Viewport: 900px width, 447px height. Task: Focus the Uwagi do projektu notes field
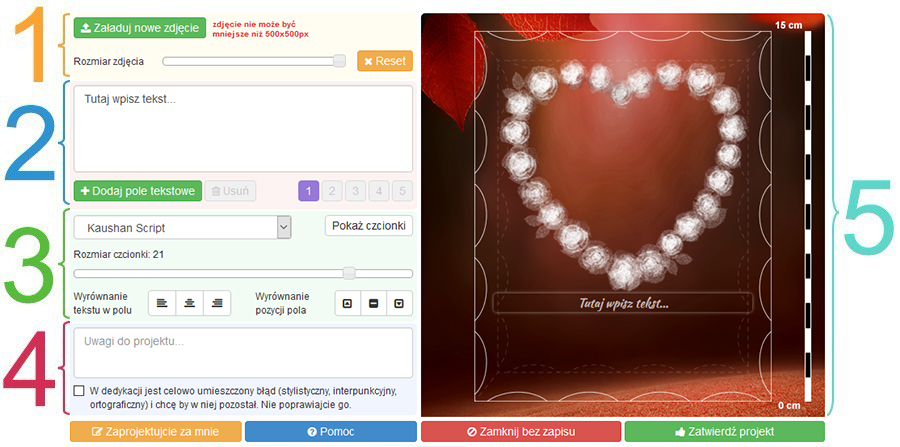(x=243, y=353)
